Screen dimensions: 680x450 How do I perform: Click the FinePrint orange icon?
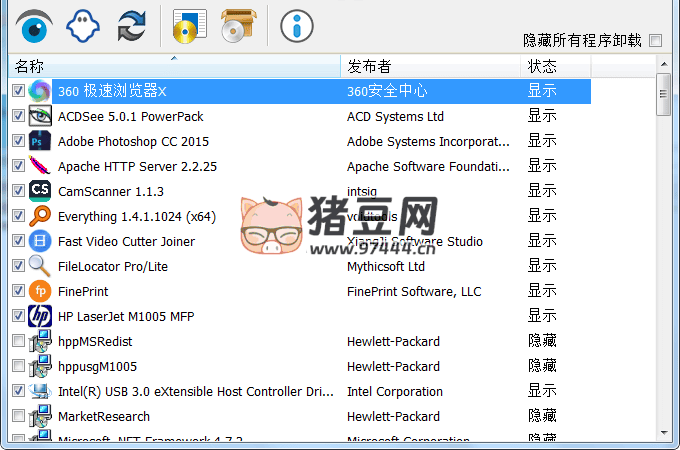40,291
